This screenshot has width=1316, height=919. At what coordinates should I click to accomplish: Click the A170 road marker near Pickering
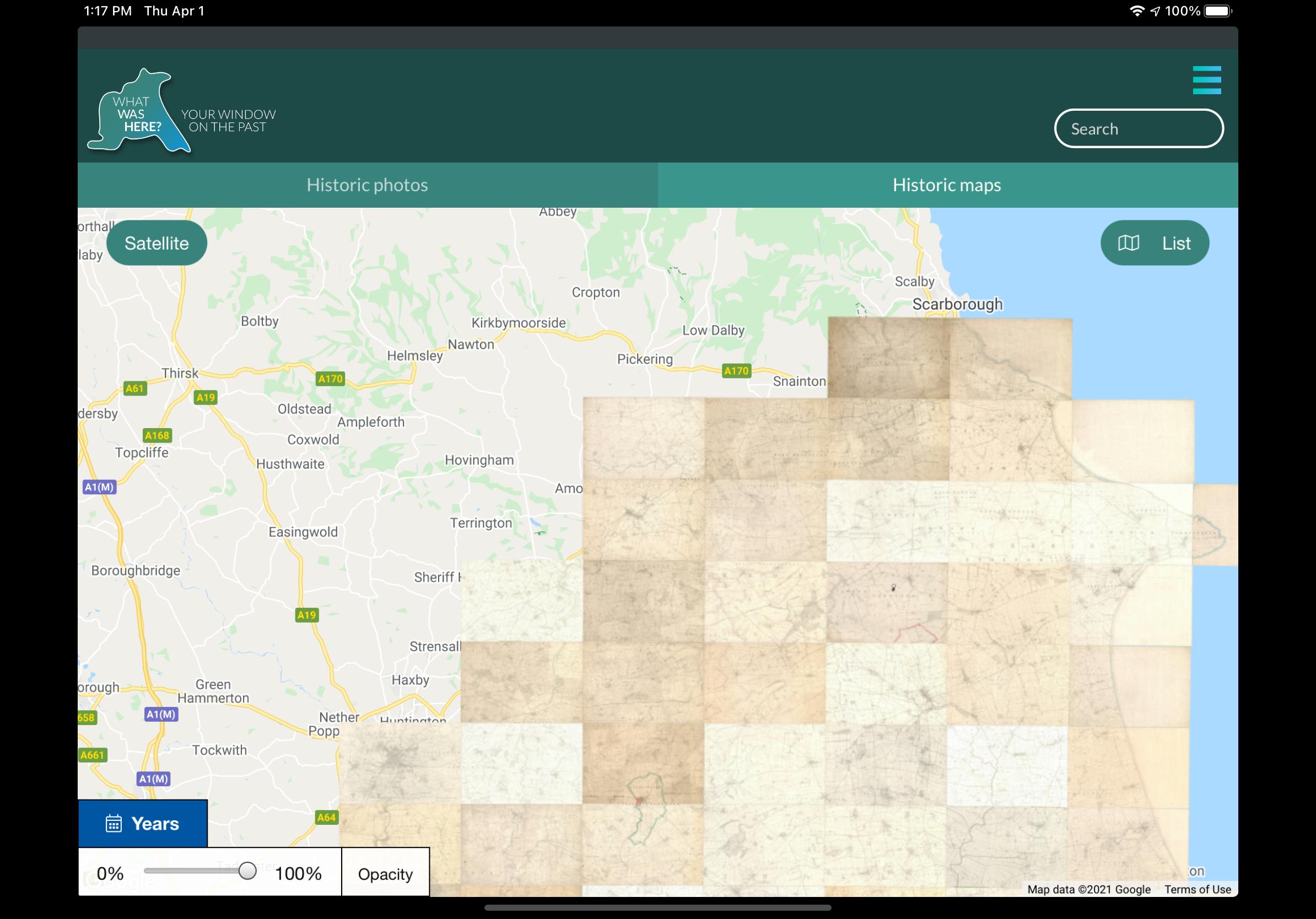click(x=736, y=371)
